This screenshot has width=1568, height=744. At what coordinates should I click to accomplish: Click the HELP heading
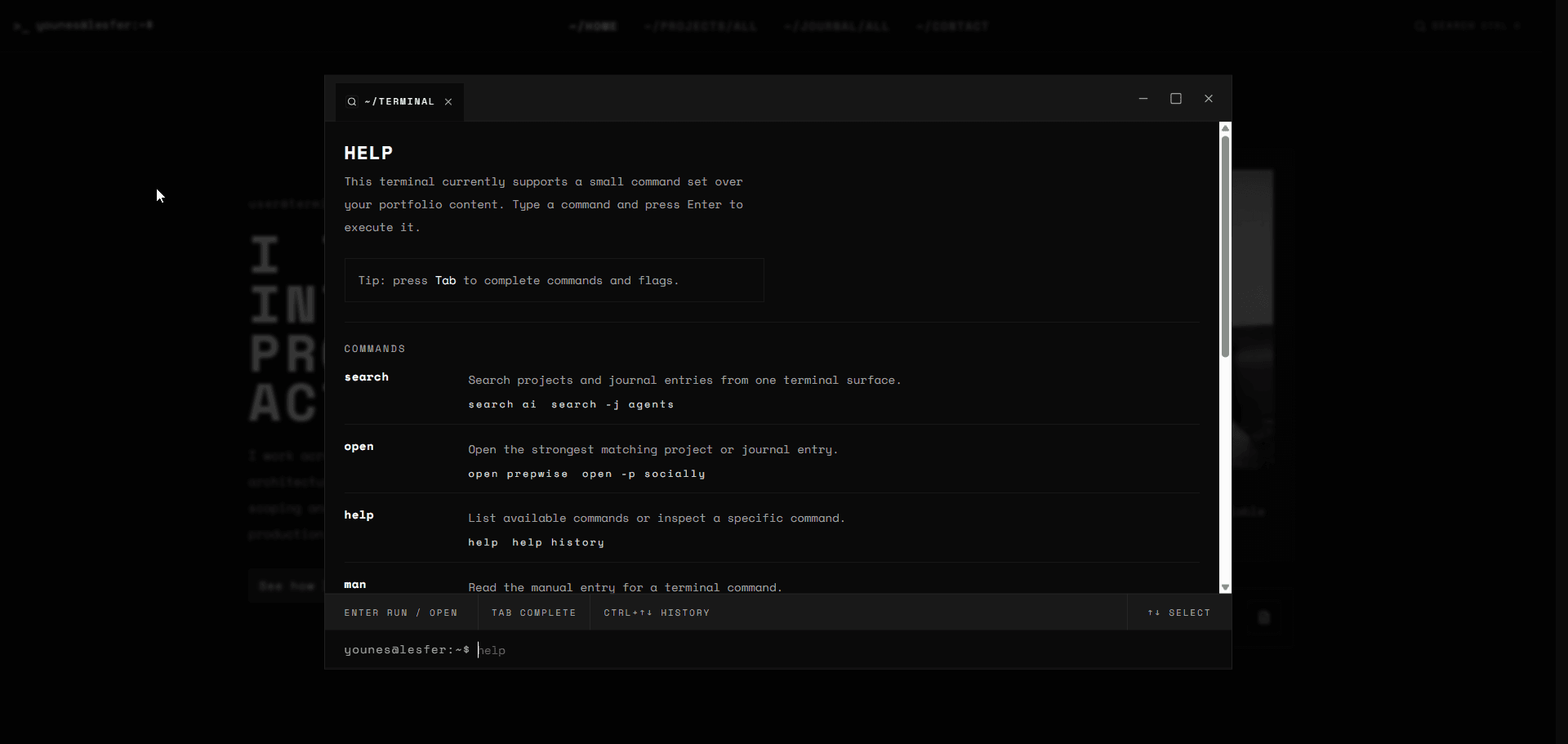point(368,153)
